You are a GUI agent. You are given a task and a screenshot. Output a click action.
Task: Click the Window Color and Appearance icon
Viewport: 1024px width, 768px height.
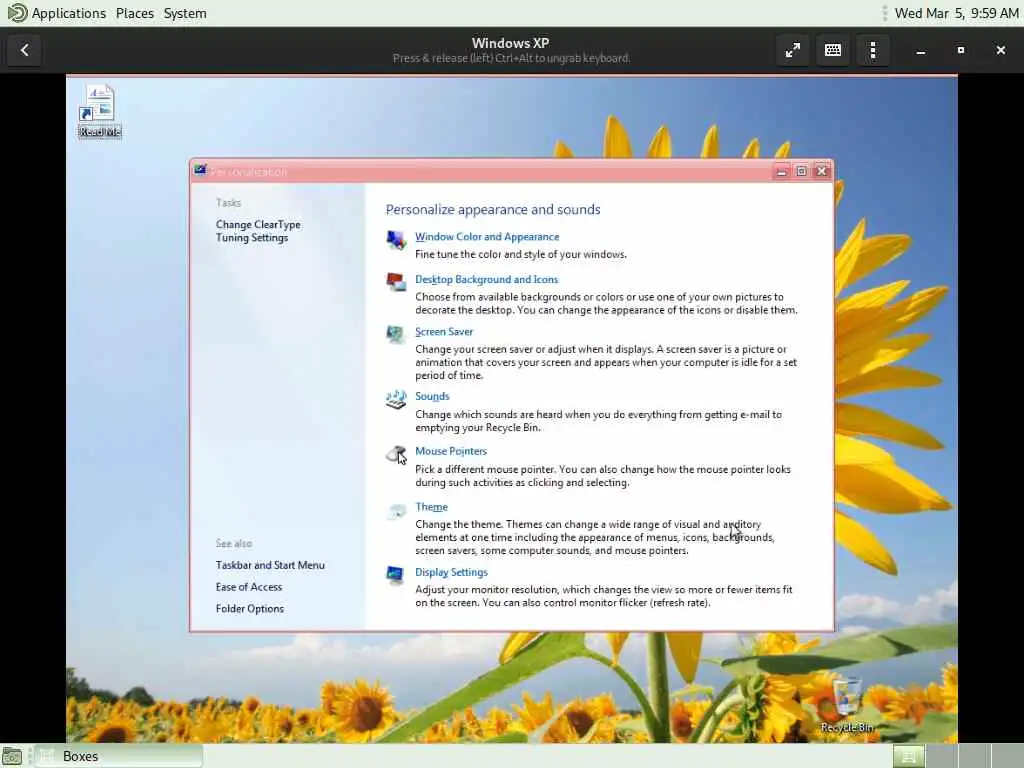396,240
